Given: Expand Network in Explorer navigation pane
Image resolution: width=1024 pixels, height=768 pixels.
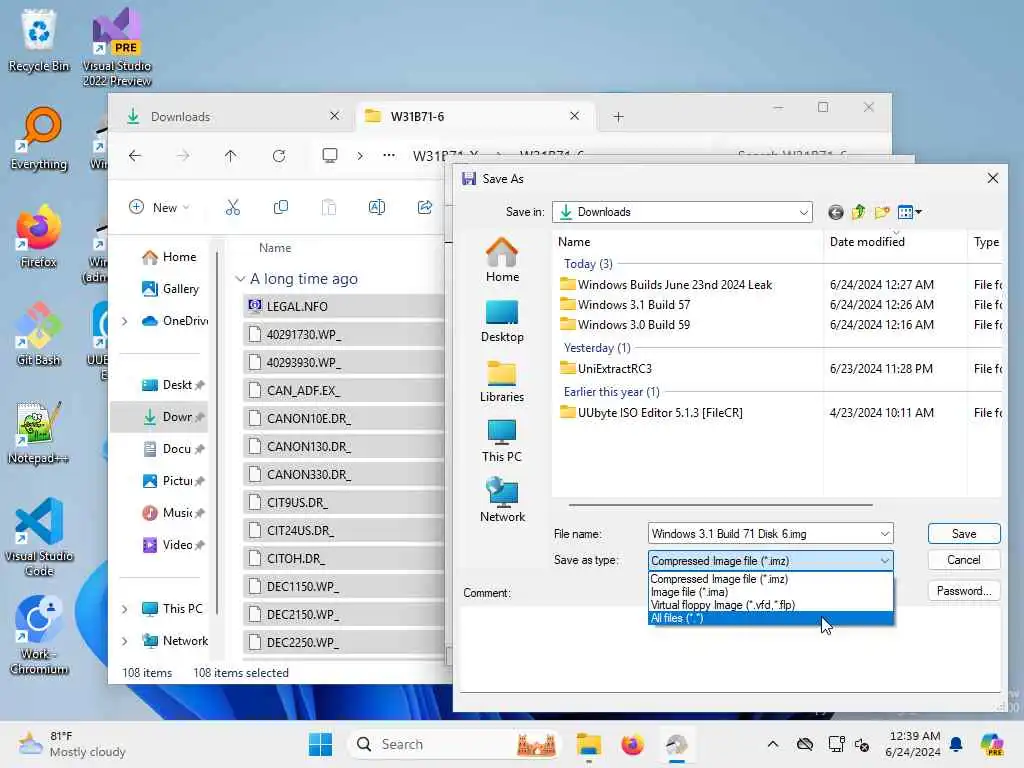Looking at the screenshot, I should 124,641.
